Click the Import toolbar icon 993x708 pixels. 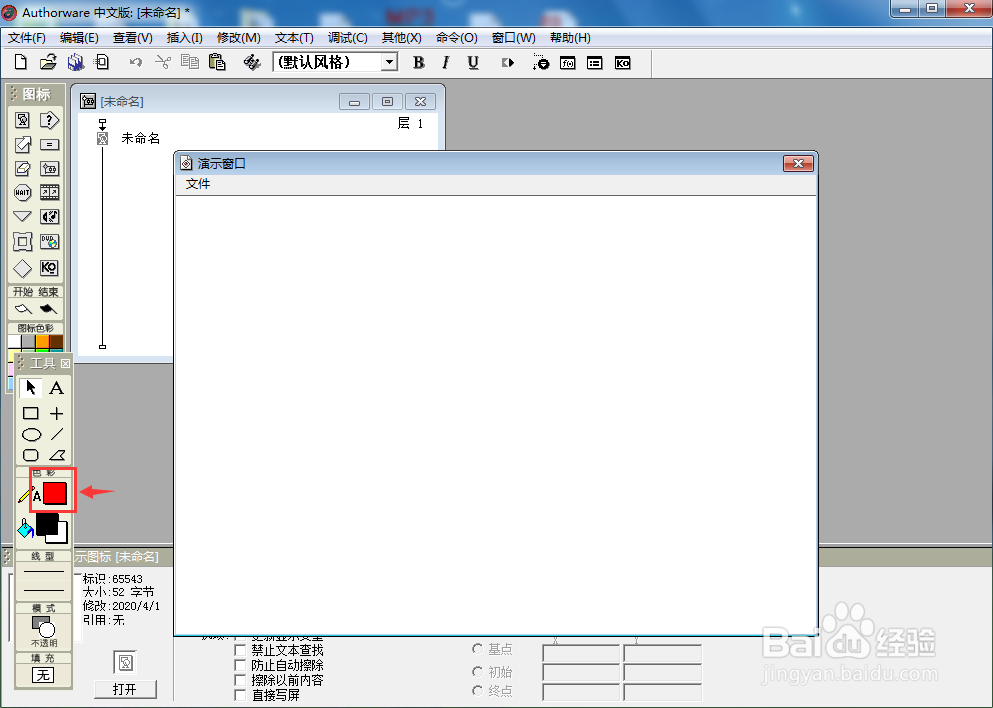click(x=101, y=62)
